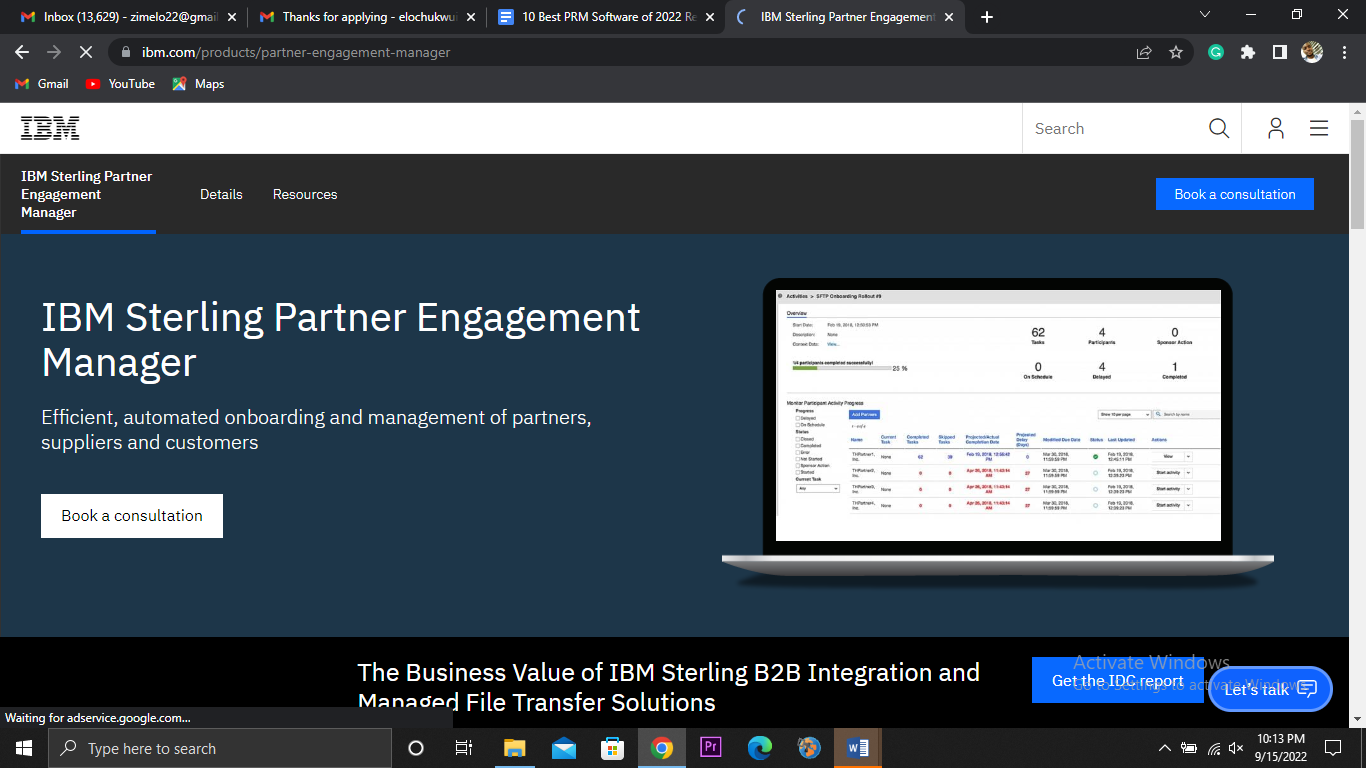1366x768 pixels.
Task: Bookmark this tab with the star icon
Action: click(1176, 52)
